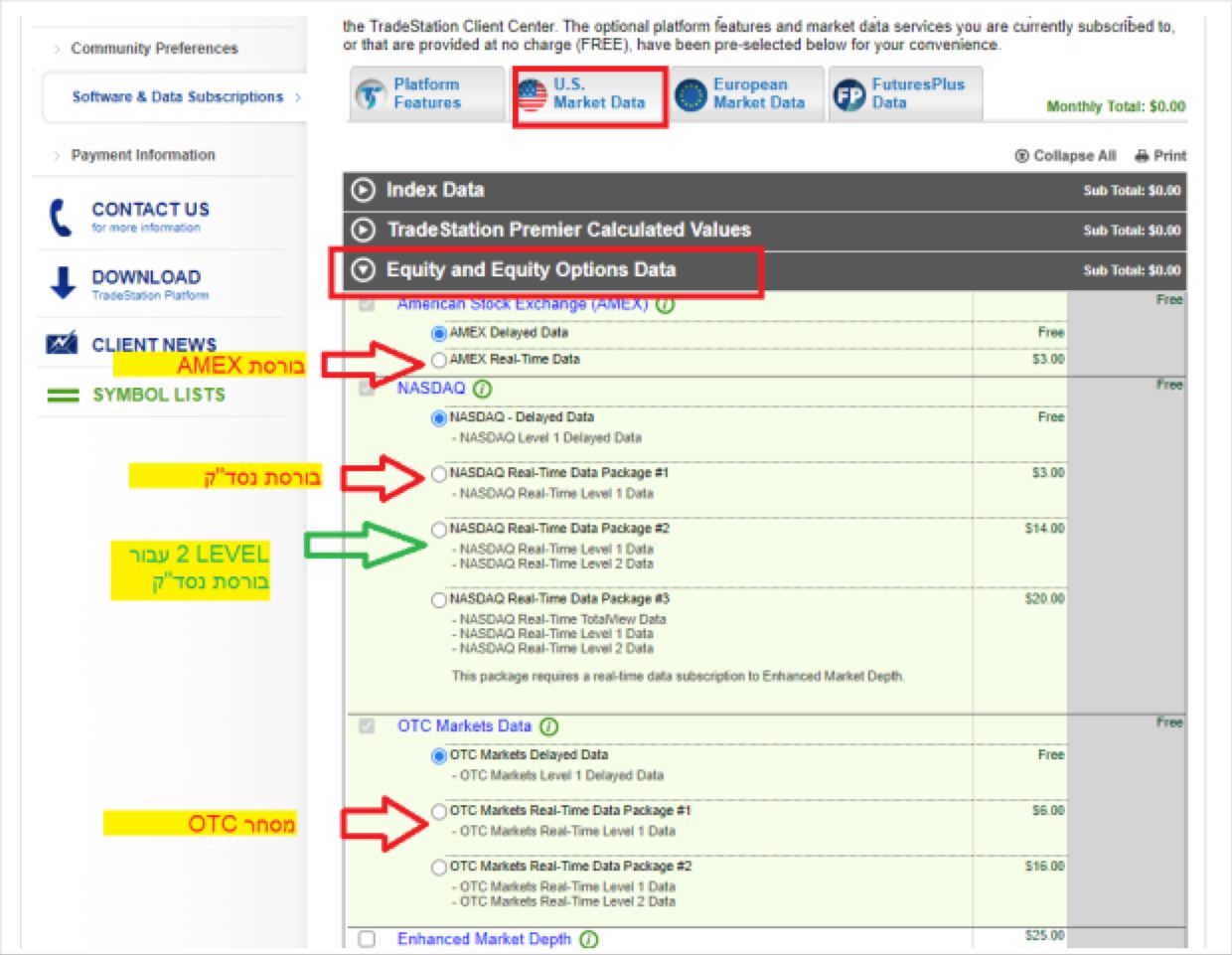The width and height of the screenshot is (1232, 955).
Task: Click the Enhanced Market Depth info icon
Action: point(588,939)
